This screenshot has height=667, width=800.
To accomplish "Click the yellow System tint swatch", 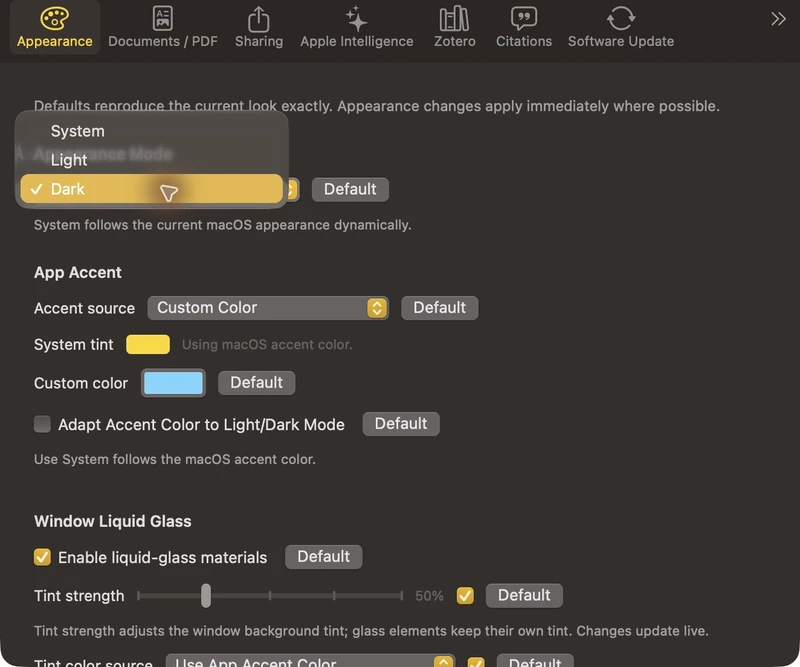I will click(x=148, y=344).
